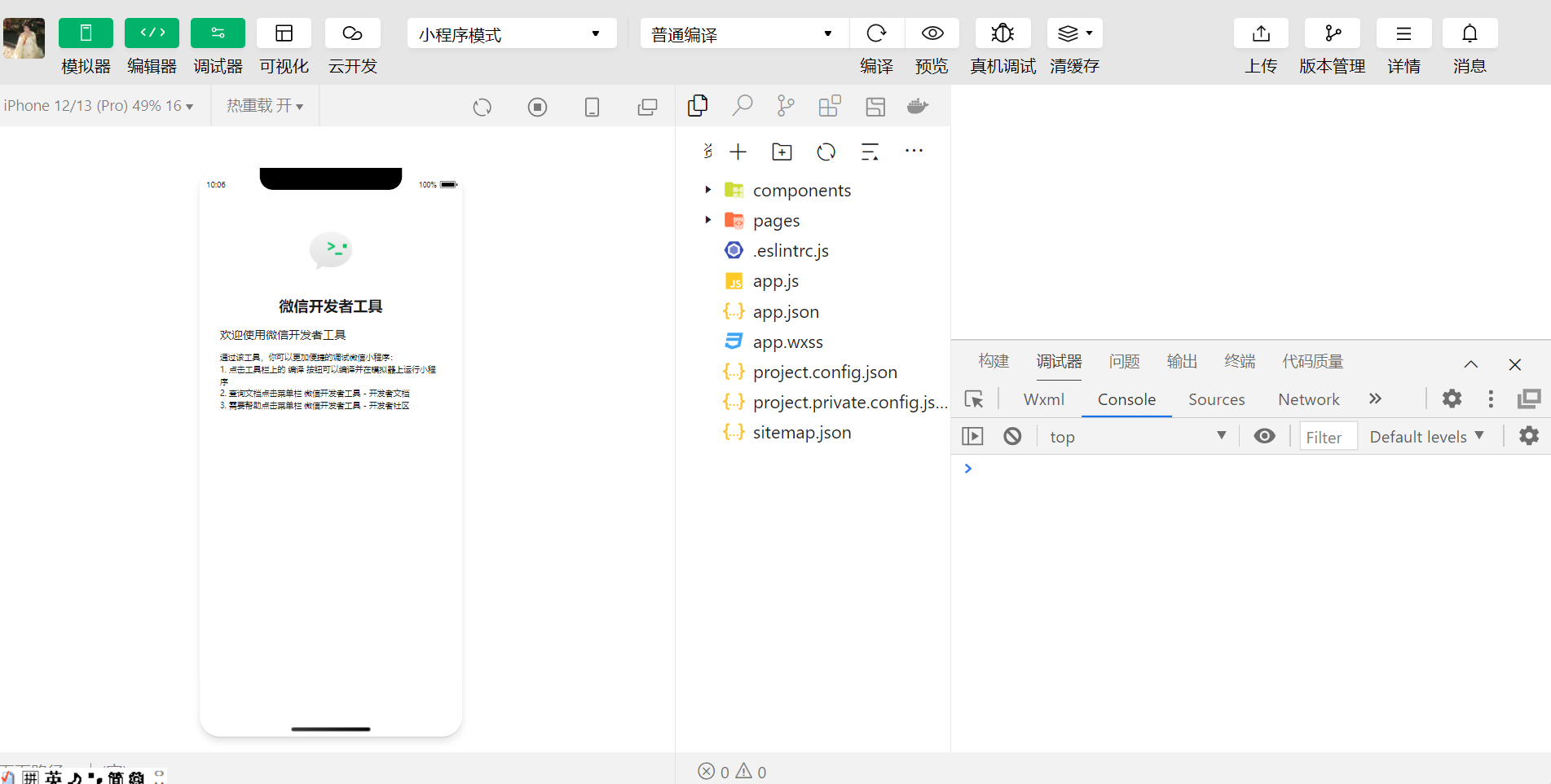This screenshot has width=1551, height=784.
Task: Click the simulator refresh icon
Action: (x=482, y=107)
